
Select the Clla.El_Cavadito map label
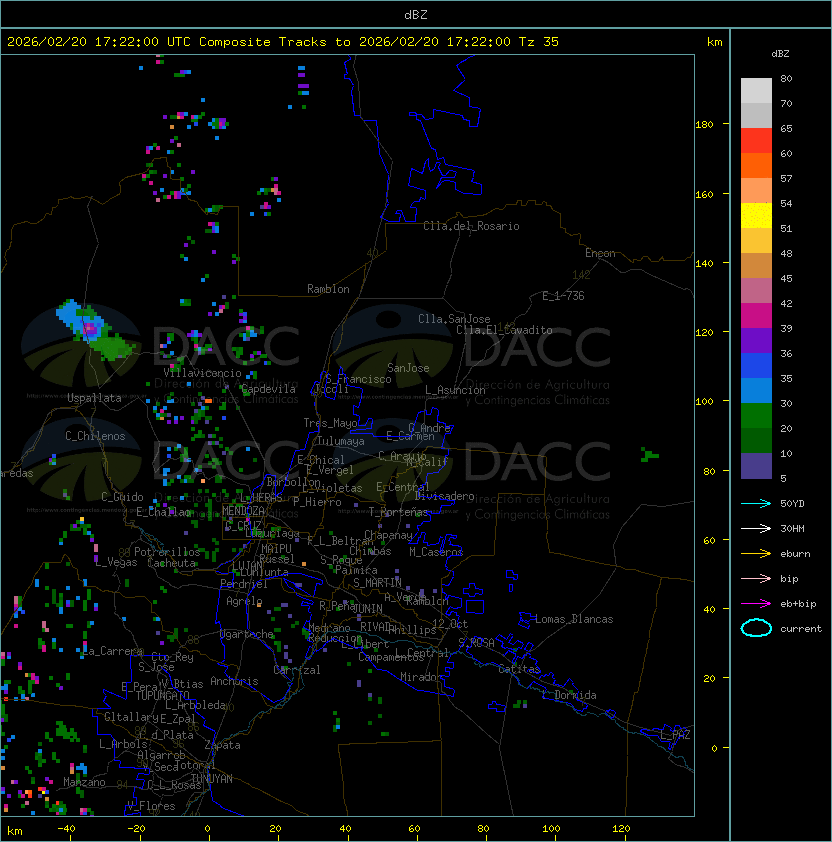504,330
